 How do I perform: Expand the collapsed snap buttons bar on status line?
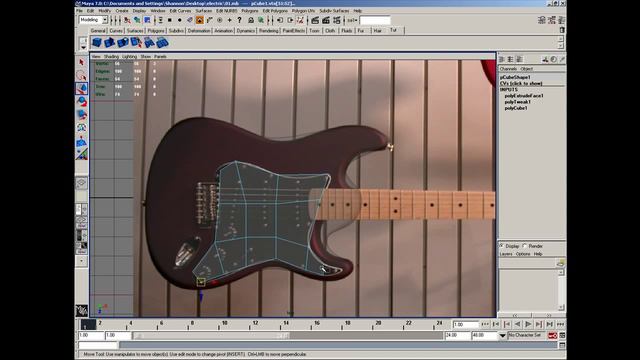pos(268,20)
